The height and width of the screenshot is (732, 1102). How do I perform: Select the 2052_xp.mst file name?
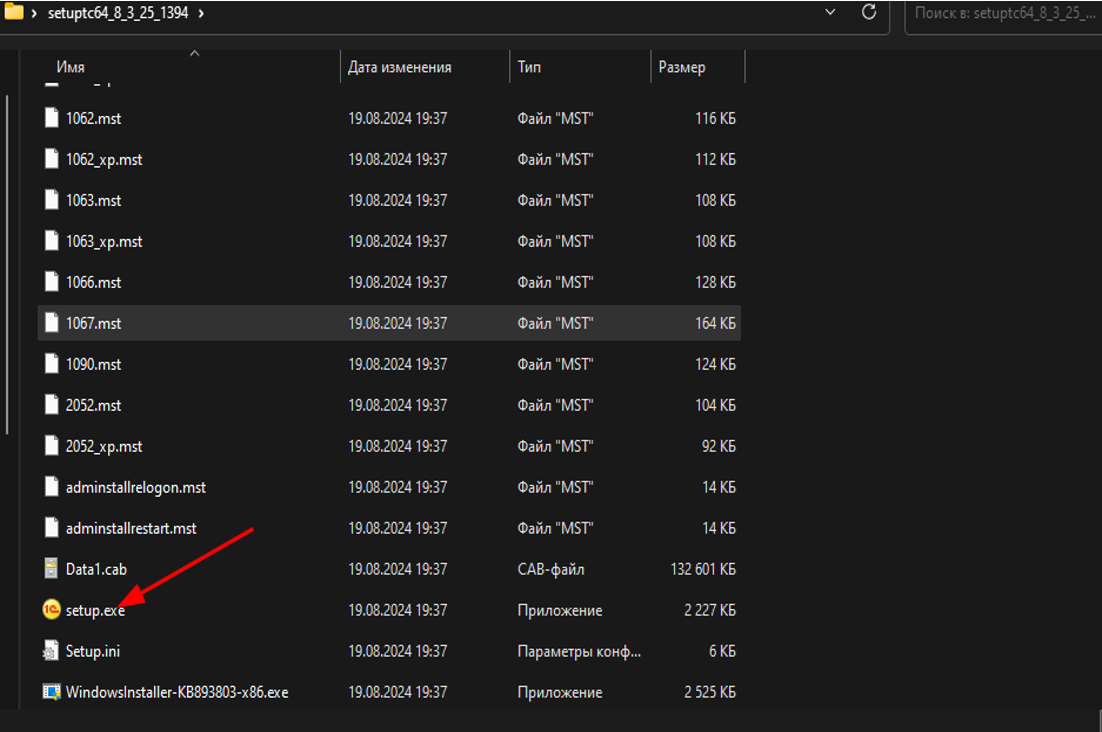point(104,446)
